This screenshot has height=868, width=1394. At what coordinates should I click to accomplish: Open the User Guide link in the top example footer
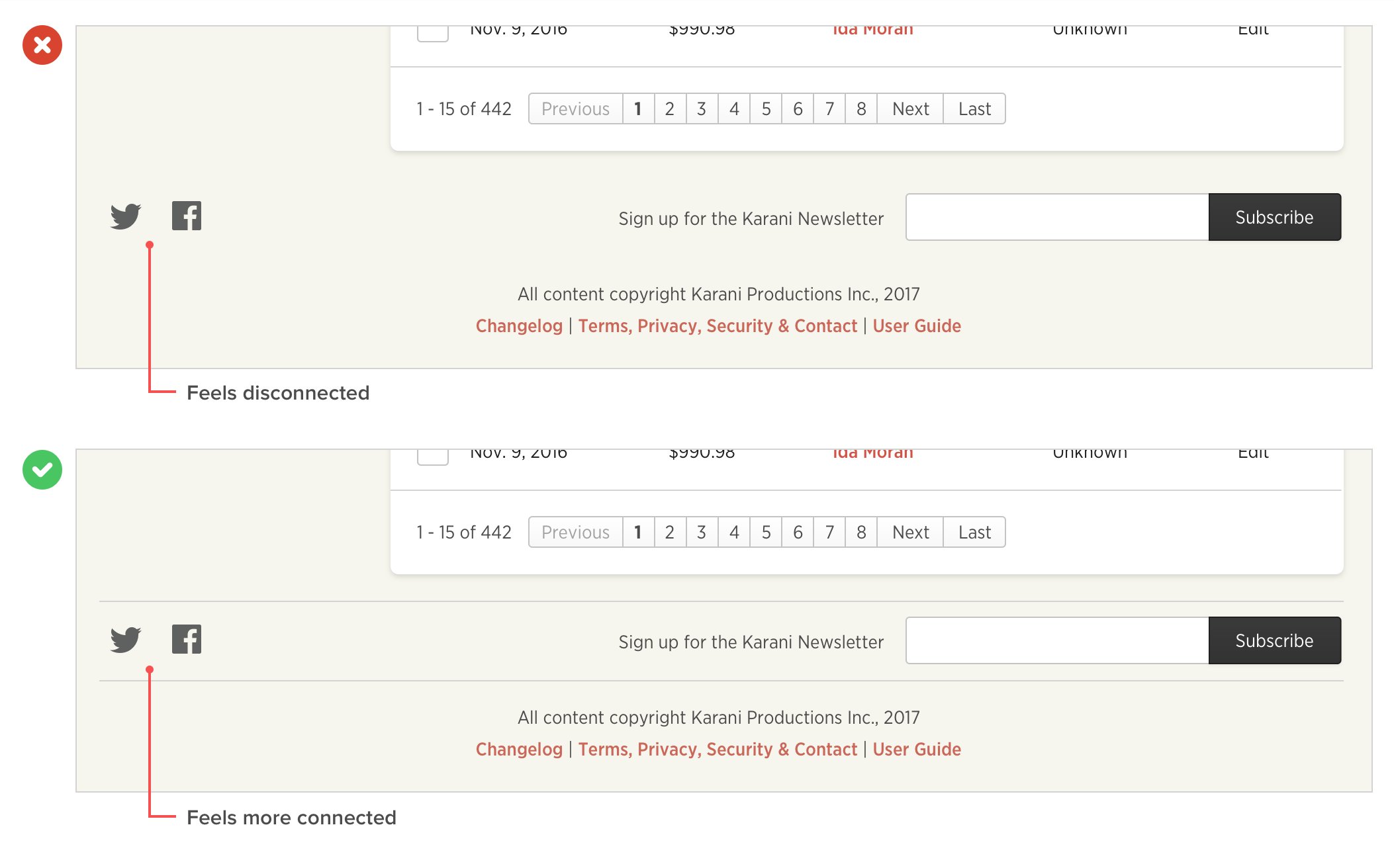coord(917,326)
